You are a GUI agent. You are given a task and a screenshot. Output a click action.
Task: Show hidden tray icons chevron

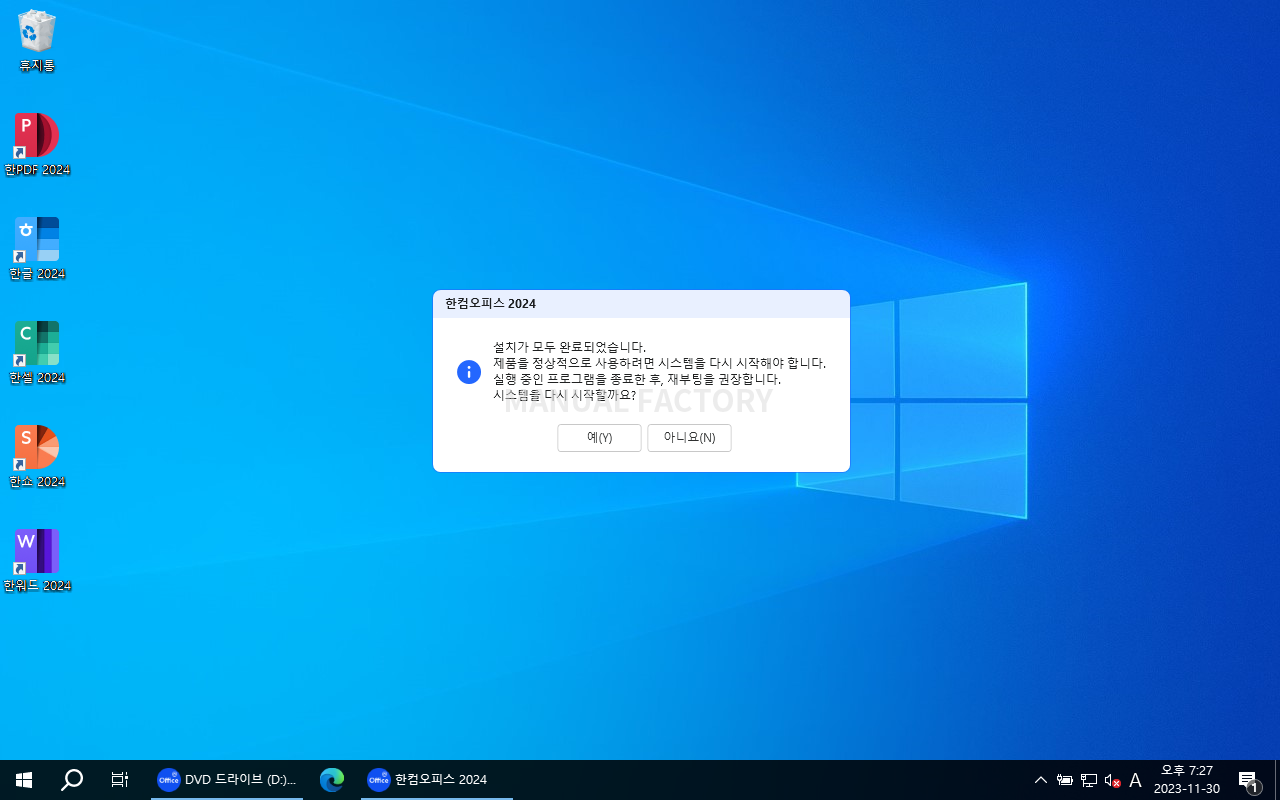1041,780
